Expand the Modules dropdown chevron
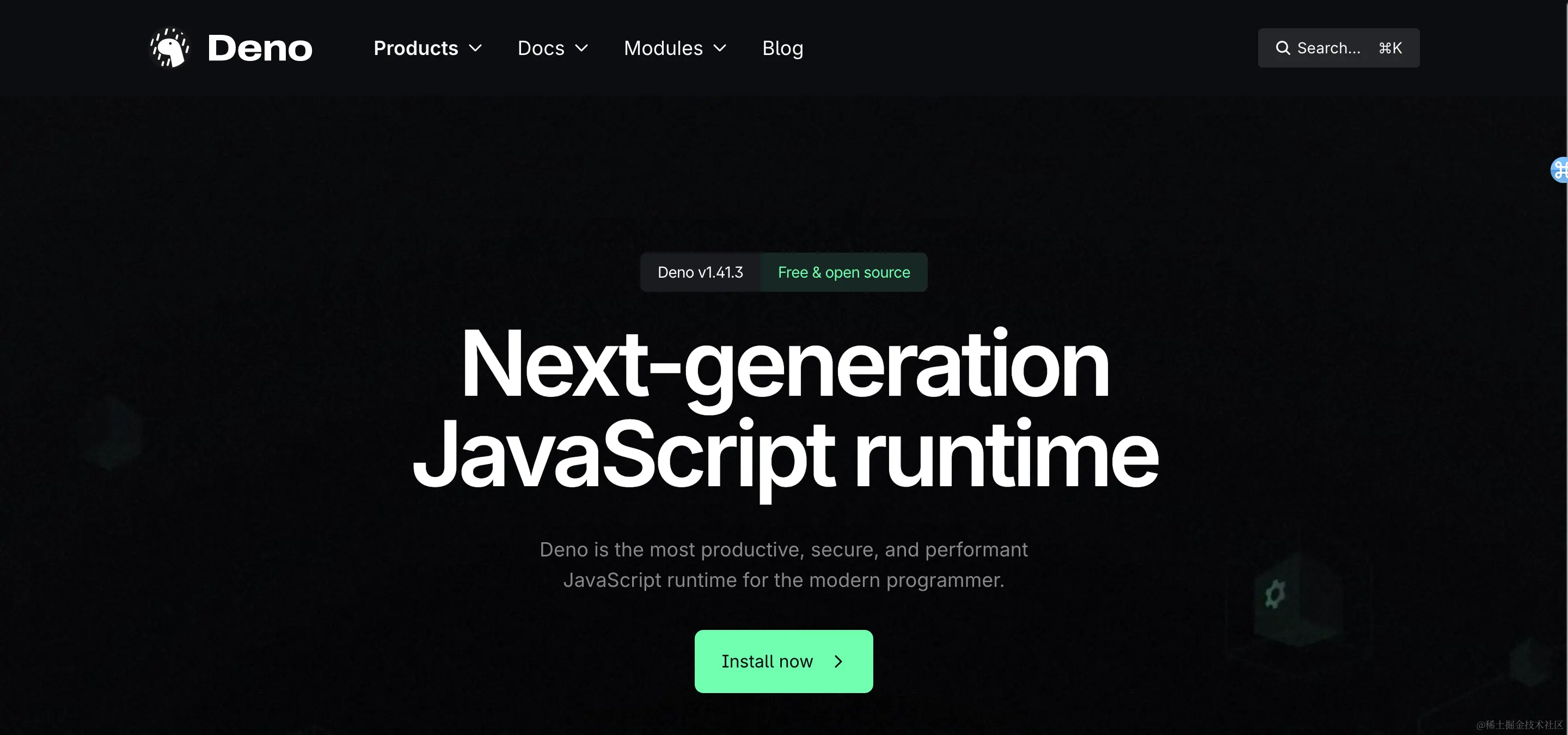This screenshot has width=1568, height=735. [720, 48]
